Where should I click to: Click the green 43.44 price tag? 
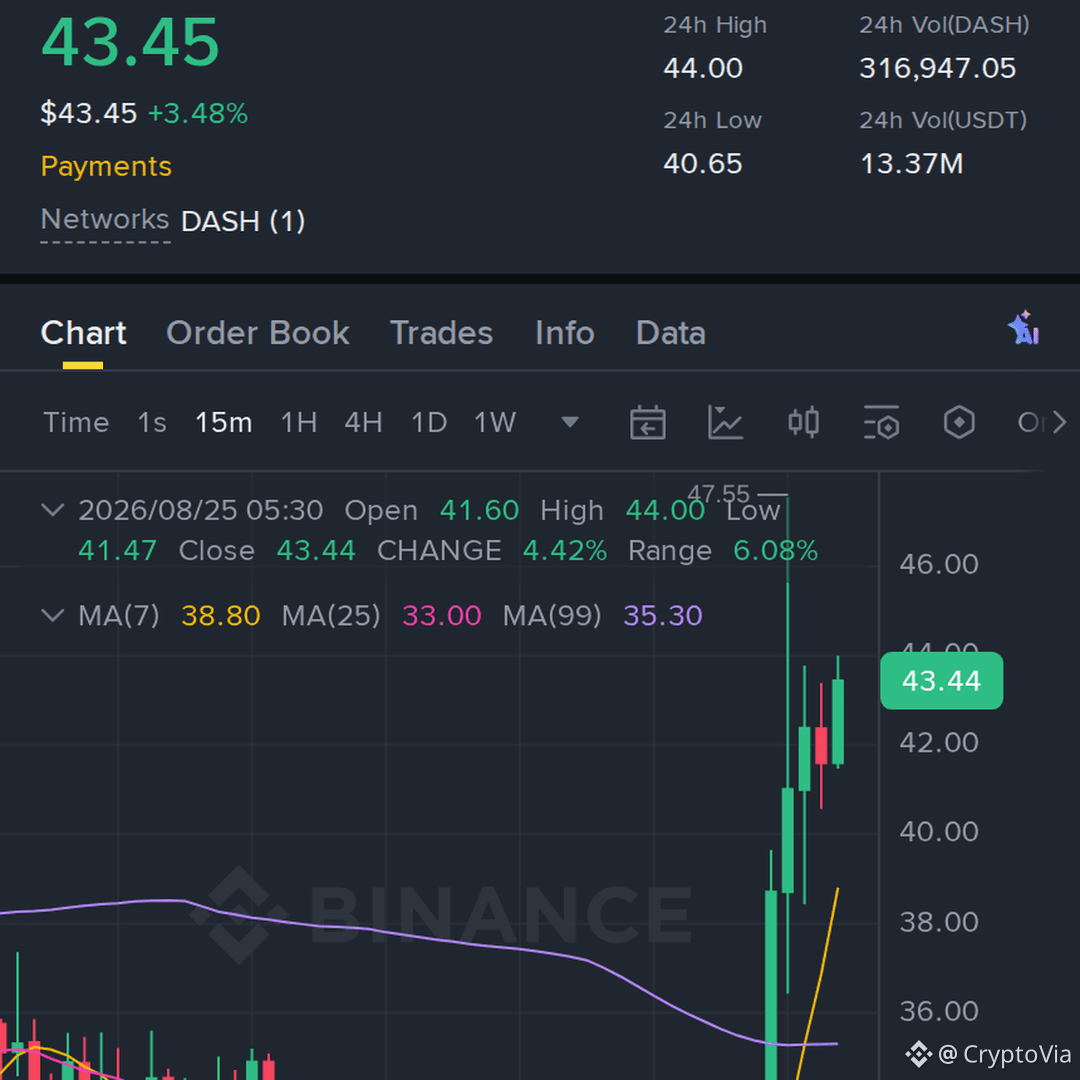point(942,681)
